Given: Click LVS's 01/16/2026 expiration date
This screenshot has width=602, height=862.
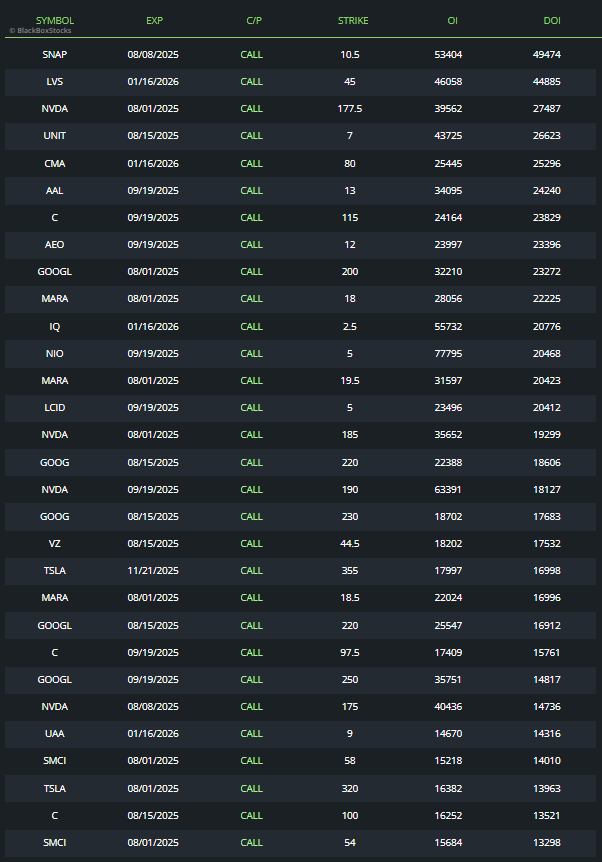Looking at the screenshot, I should 153,81.
